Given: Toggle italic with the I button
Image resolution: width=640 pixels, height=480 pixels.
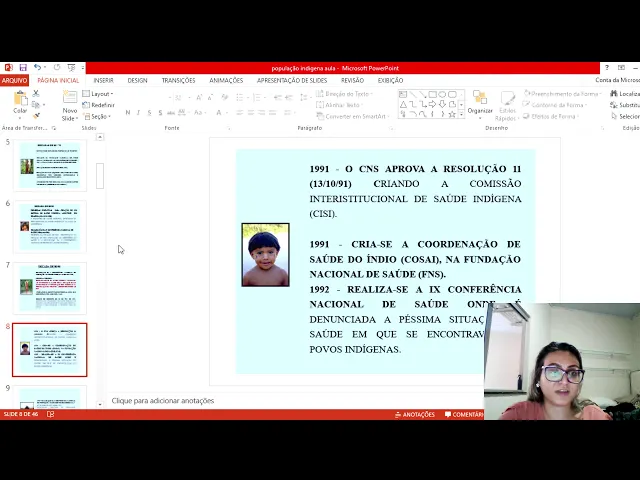Looking at the screenshot, I should (x=138, y=113).
